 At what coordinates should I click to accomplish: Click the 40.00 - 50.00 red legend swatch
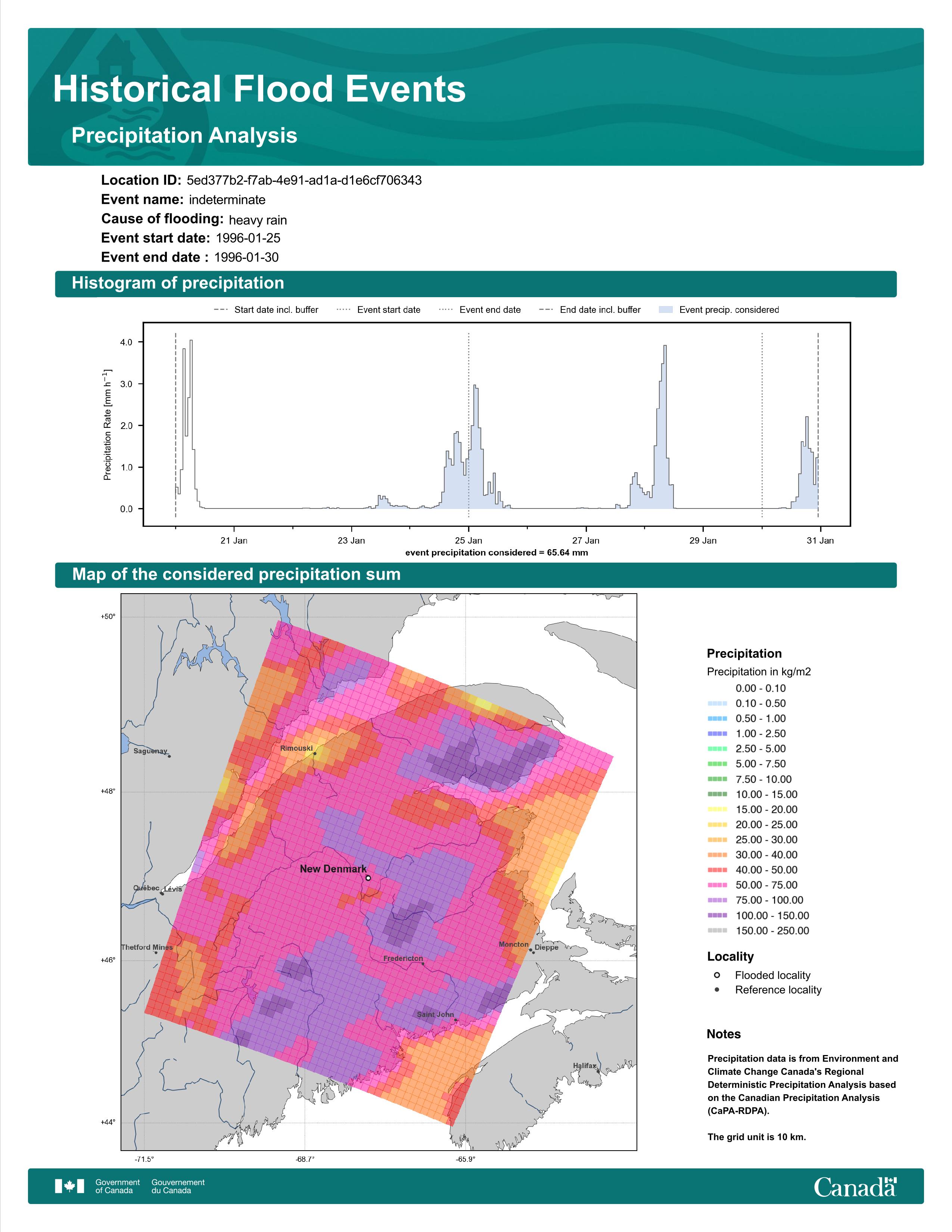[x=717, y=870]
